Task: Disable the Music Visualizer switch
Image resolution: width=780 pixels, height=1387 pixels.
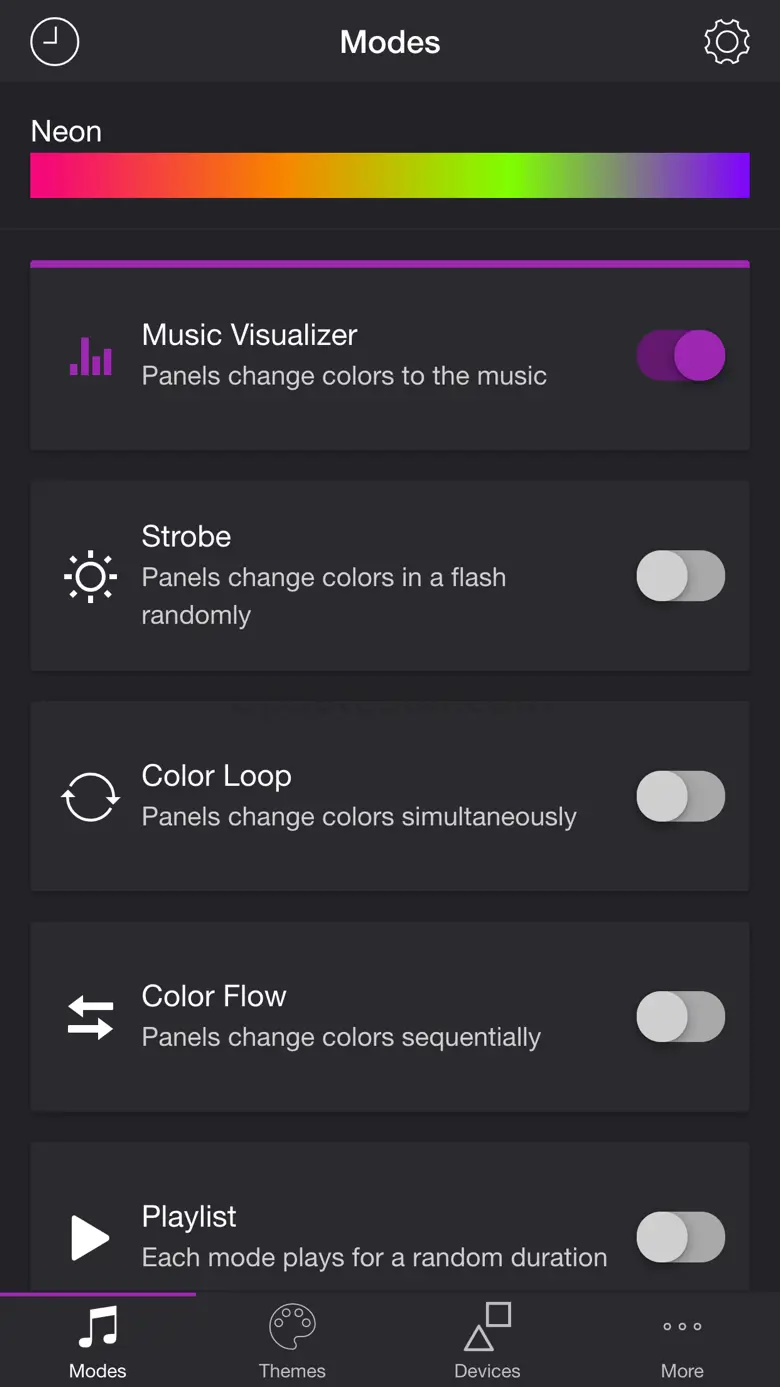Action: pyautogui.click(x=681, y=356)
